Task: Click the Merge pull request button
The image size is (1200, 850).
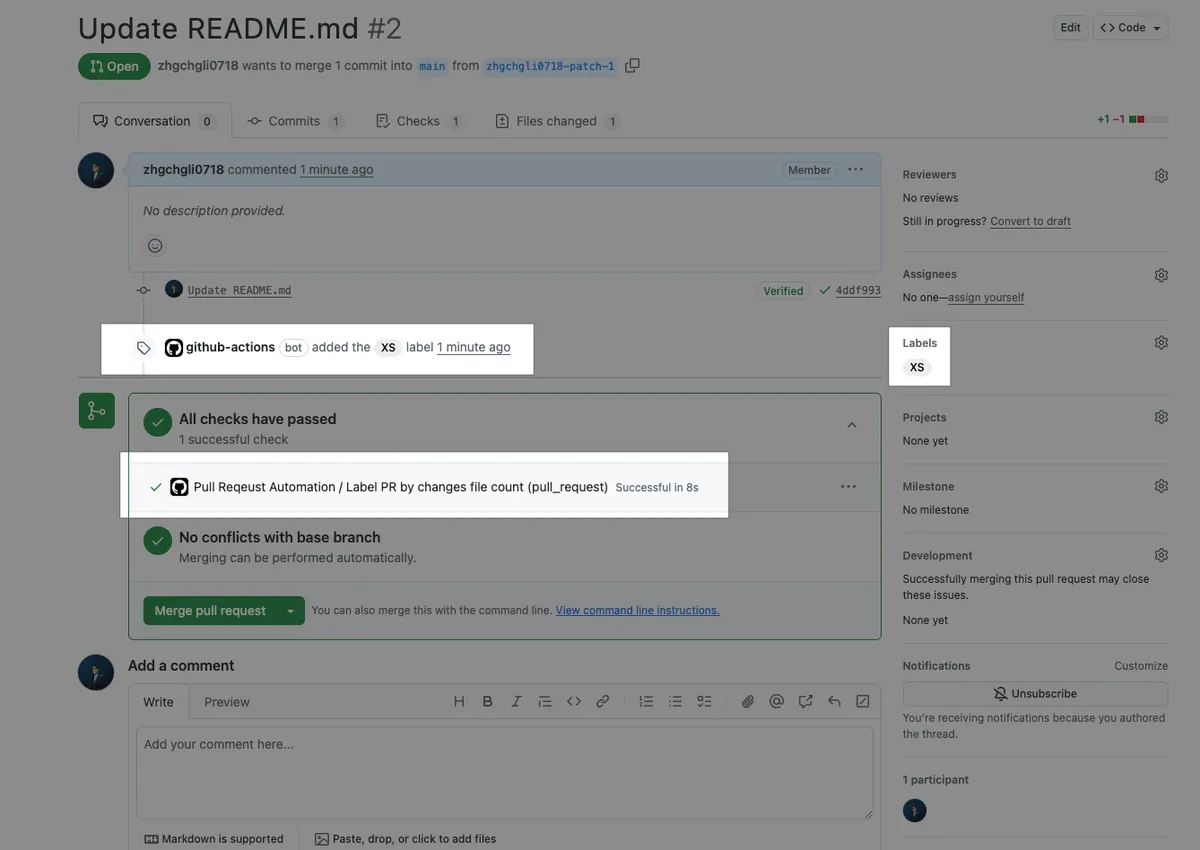Action: pyautogui.click(x=210, y=611)
